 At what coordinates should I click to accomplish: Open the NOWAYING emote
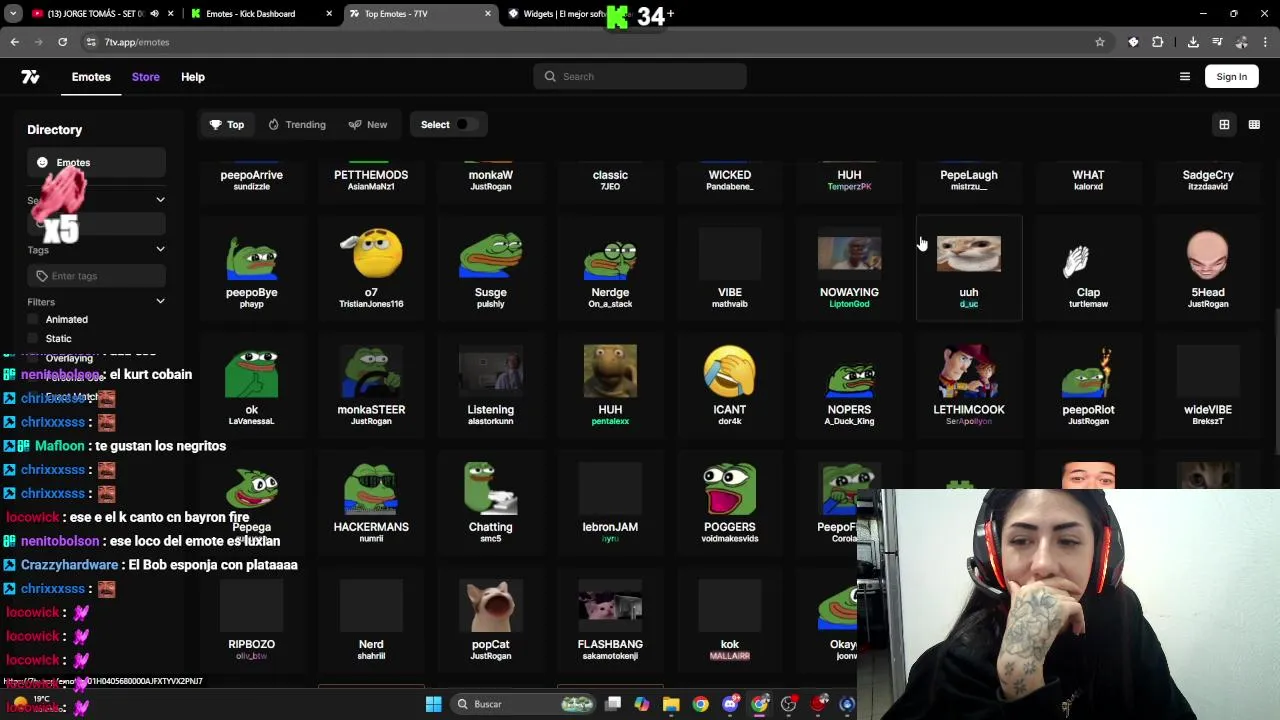pos(849,268)
